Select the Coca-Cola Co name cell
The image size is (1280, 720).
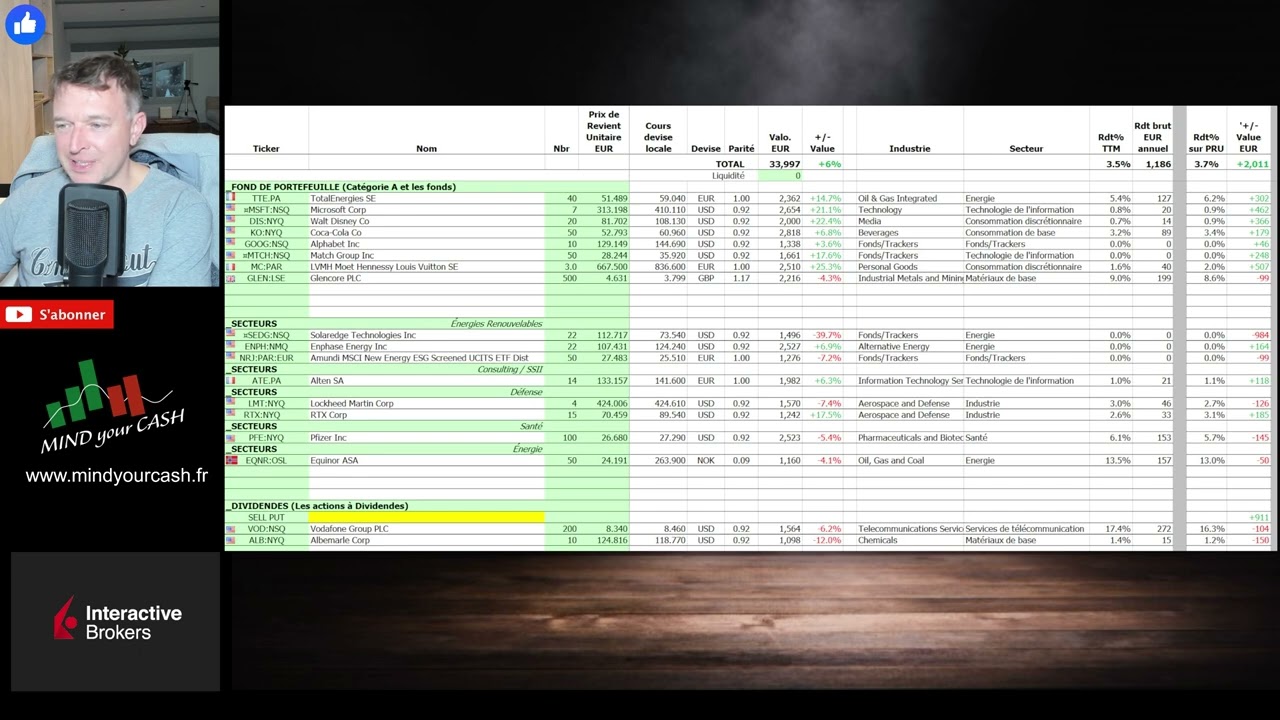[x=427, y=233]
